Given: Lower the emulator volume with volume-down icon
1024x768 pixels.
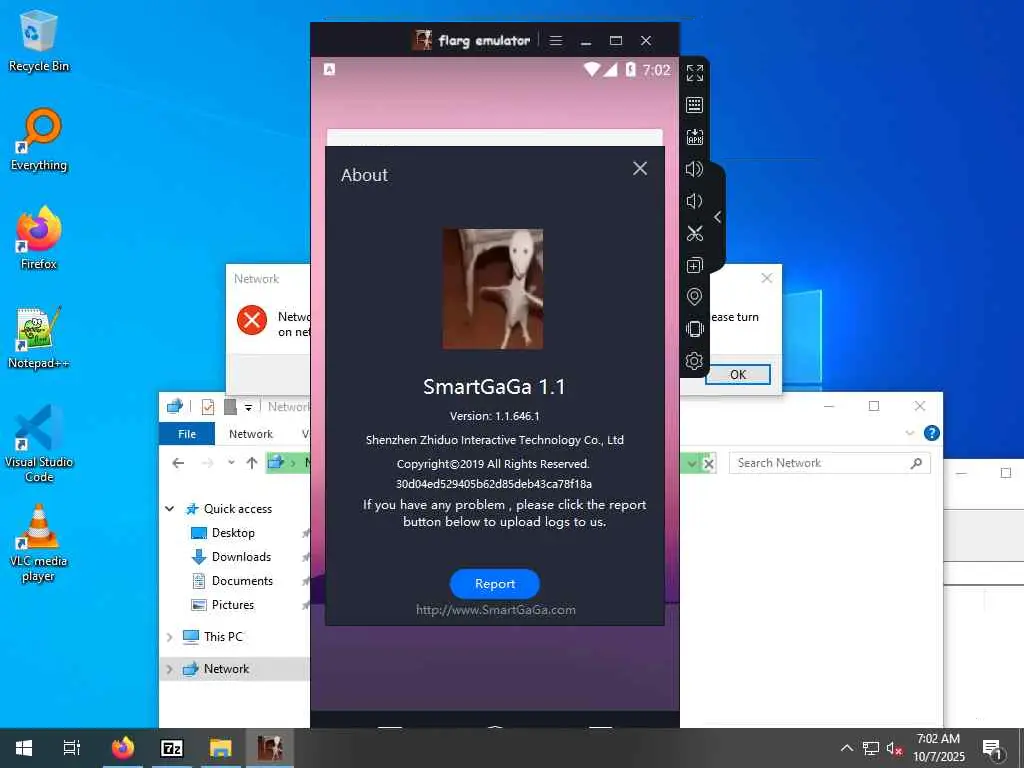Looking at the screenshot, I should 694,201.
